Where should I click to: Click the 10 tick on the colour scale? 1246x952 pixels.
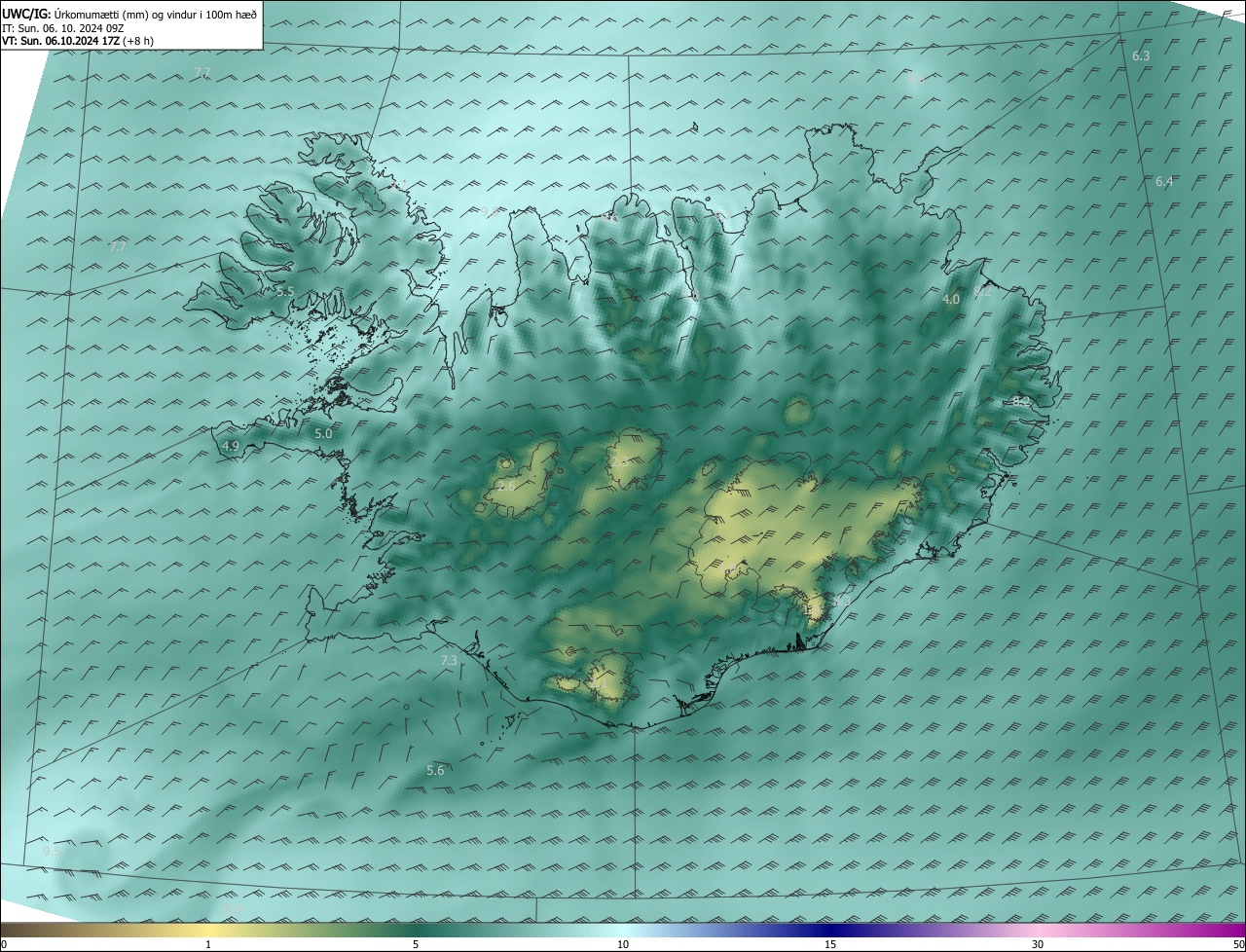(x=623, y=944)
